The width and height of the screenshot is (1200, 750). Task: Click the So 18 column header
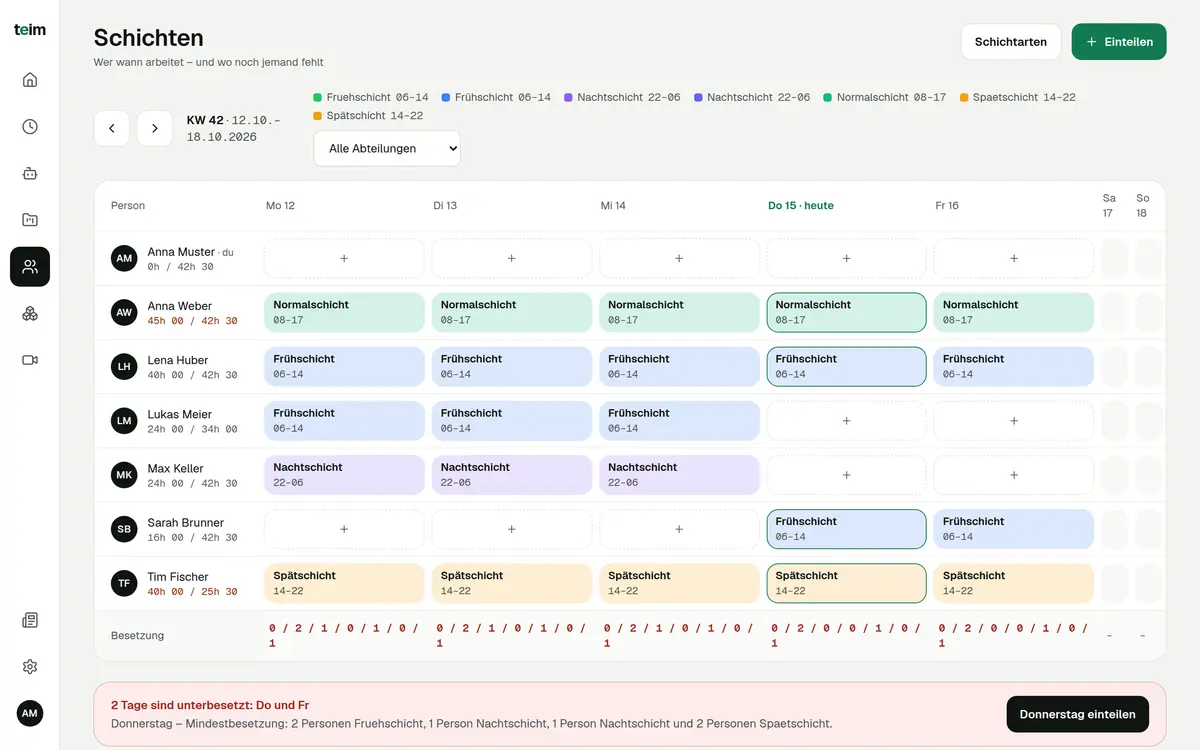tap(1142, 206)
